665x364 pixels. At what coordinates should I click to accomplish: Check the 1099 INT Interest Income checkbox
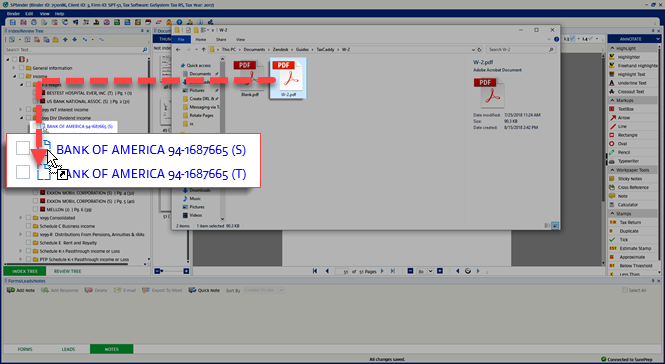click(28, 109)
